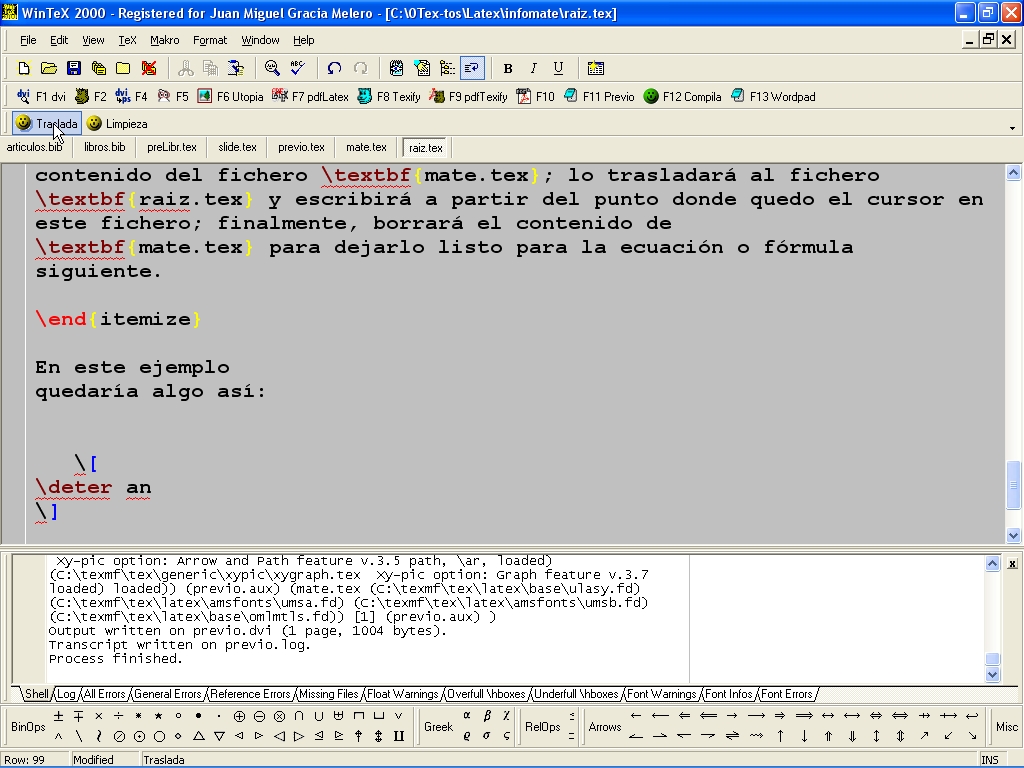Run F9 pdfTexify
The width and height of the screenshot is (1024, 768).
(x=468, y=97)
